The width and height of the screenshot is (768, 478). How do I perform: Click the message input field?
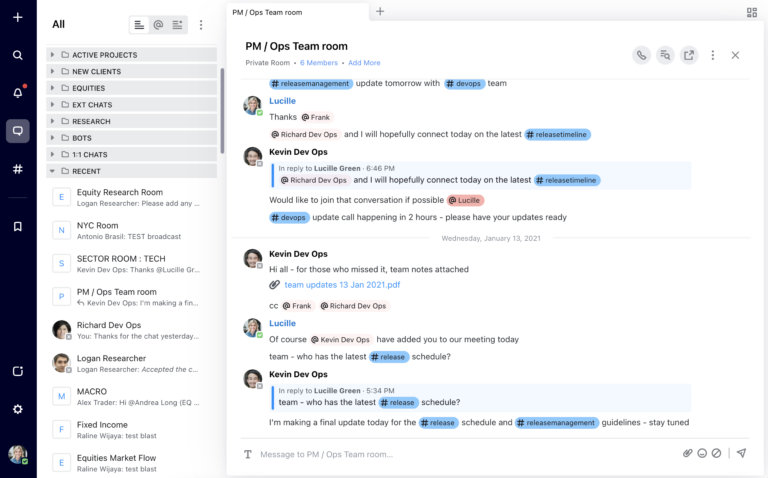click(460, 454)
